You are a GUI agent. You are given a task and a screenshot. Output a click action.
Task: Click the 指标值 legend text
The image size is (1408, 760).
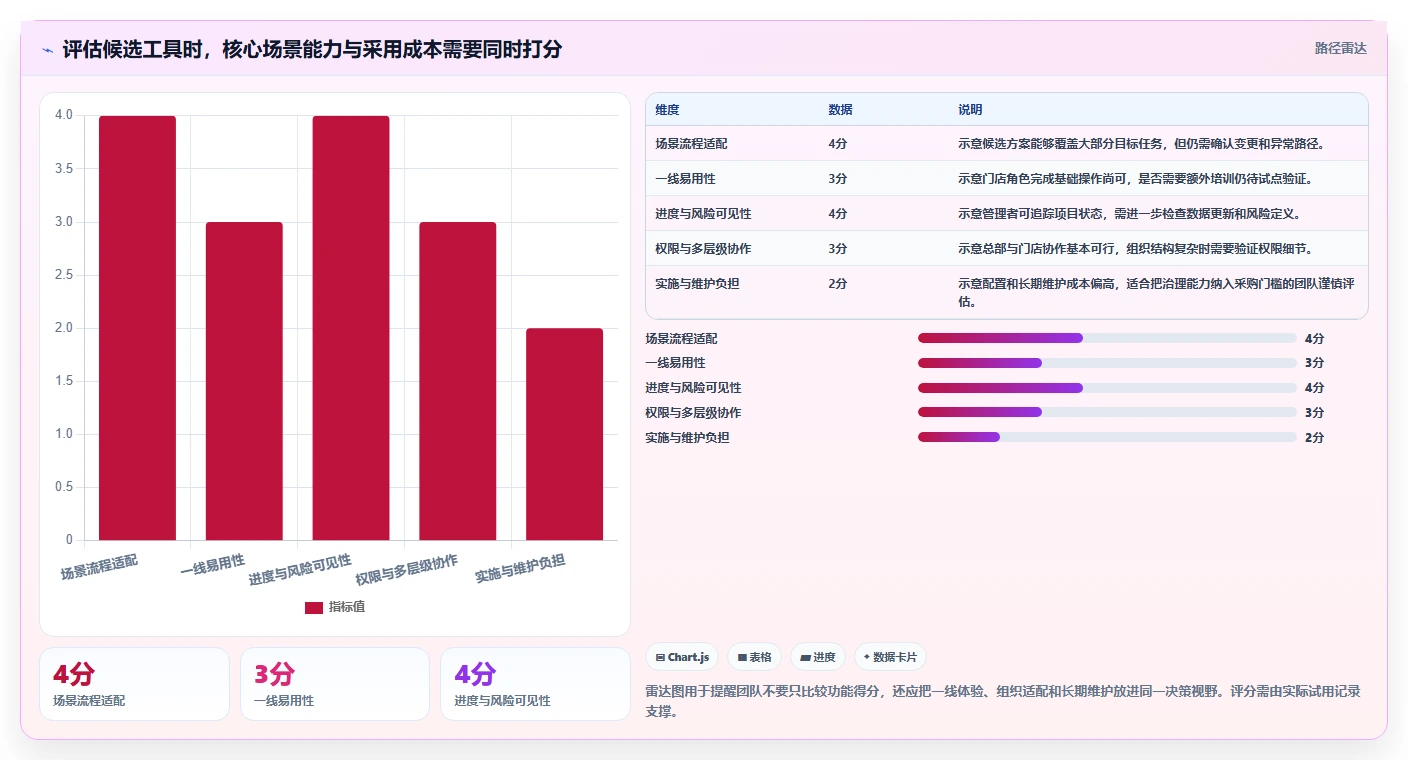[347, 607]
